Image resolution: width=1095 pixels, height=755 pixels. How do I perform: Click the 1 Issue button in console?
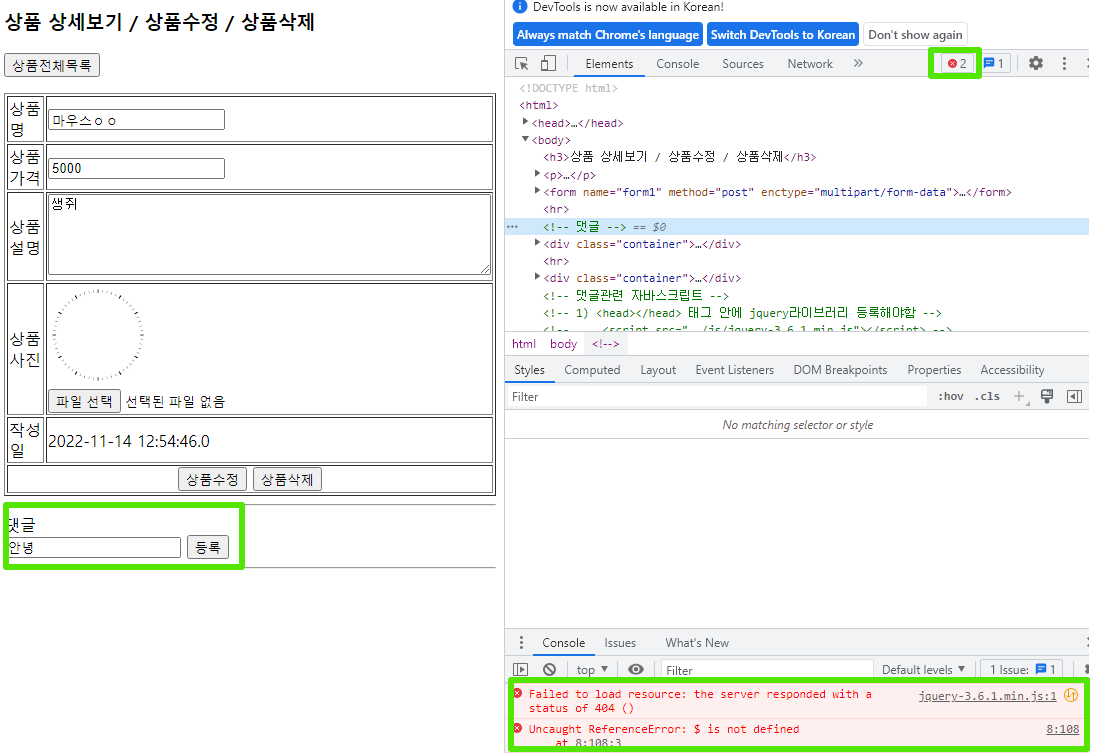pos(1022,670)
